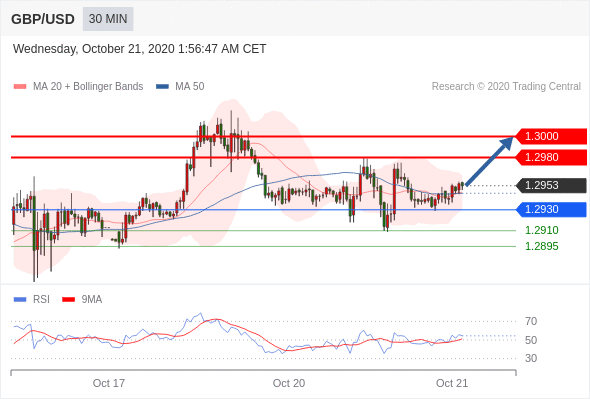Select the GBP/USD pair title
This screenshot has height=400, width=590.
[43, 19]
